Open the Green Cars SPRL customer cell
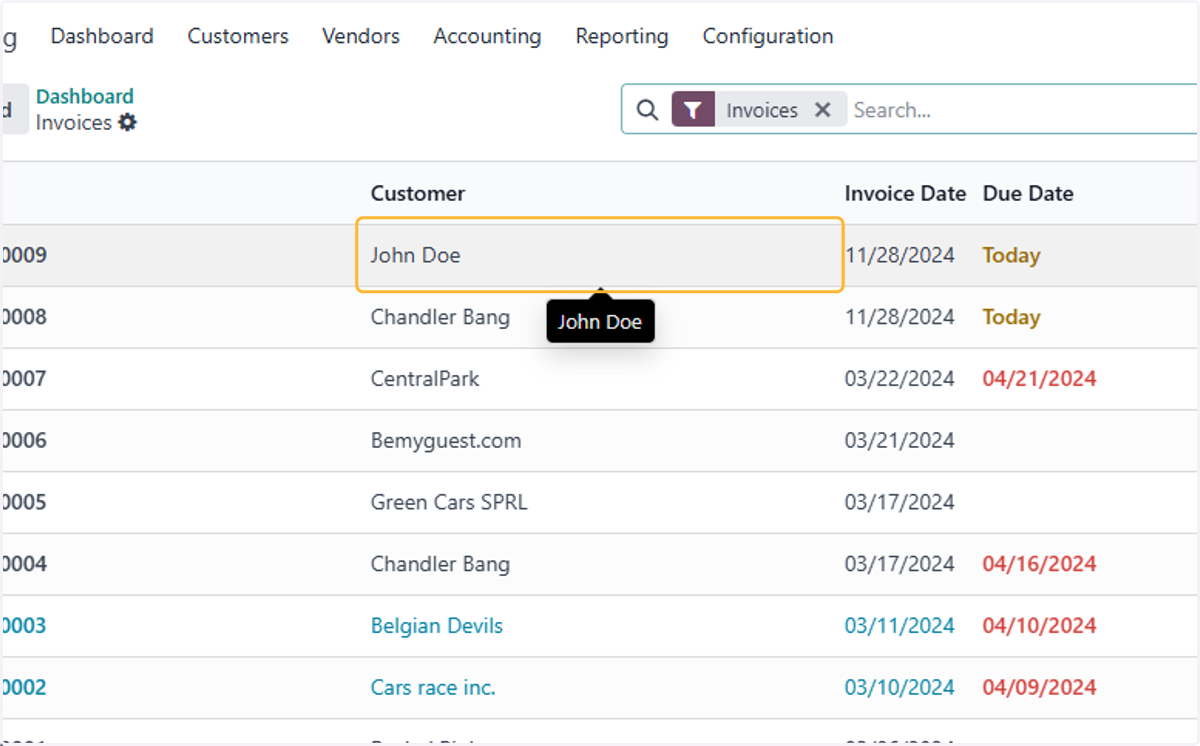This screenshot has height=746, width=1200. 449,502
